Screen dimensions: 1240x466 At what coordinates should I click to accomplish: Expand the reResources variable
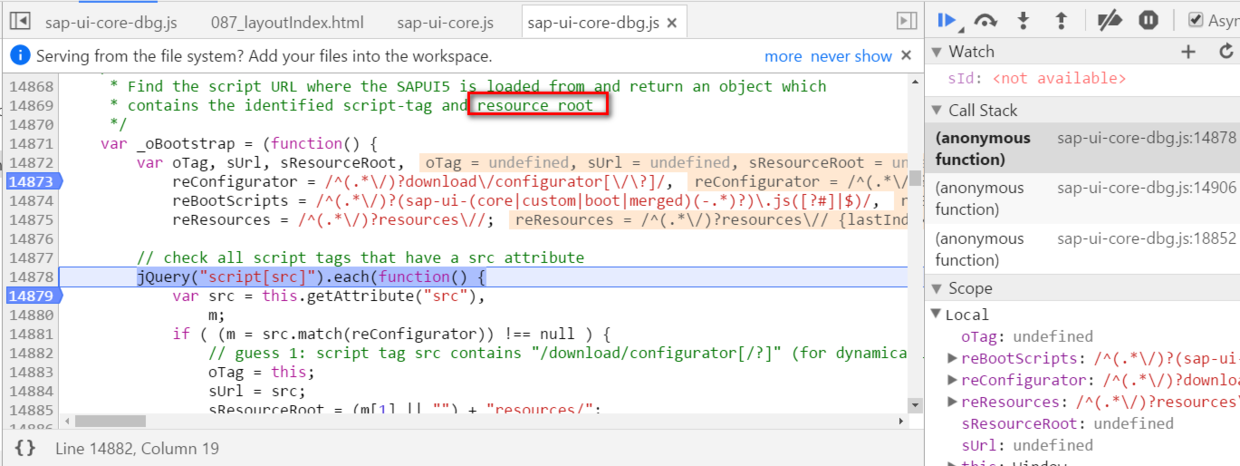953,402
